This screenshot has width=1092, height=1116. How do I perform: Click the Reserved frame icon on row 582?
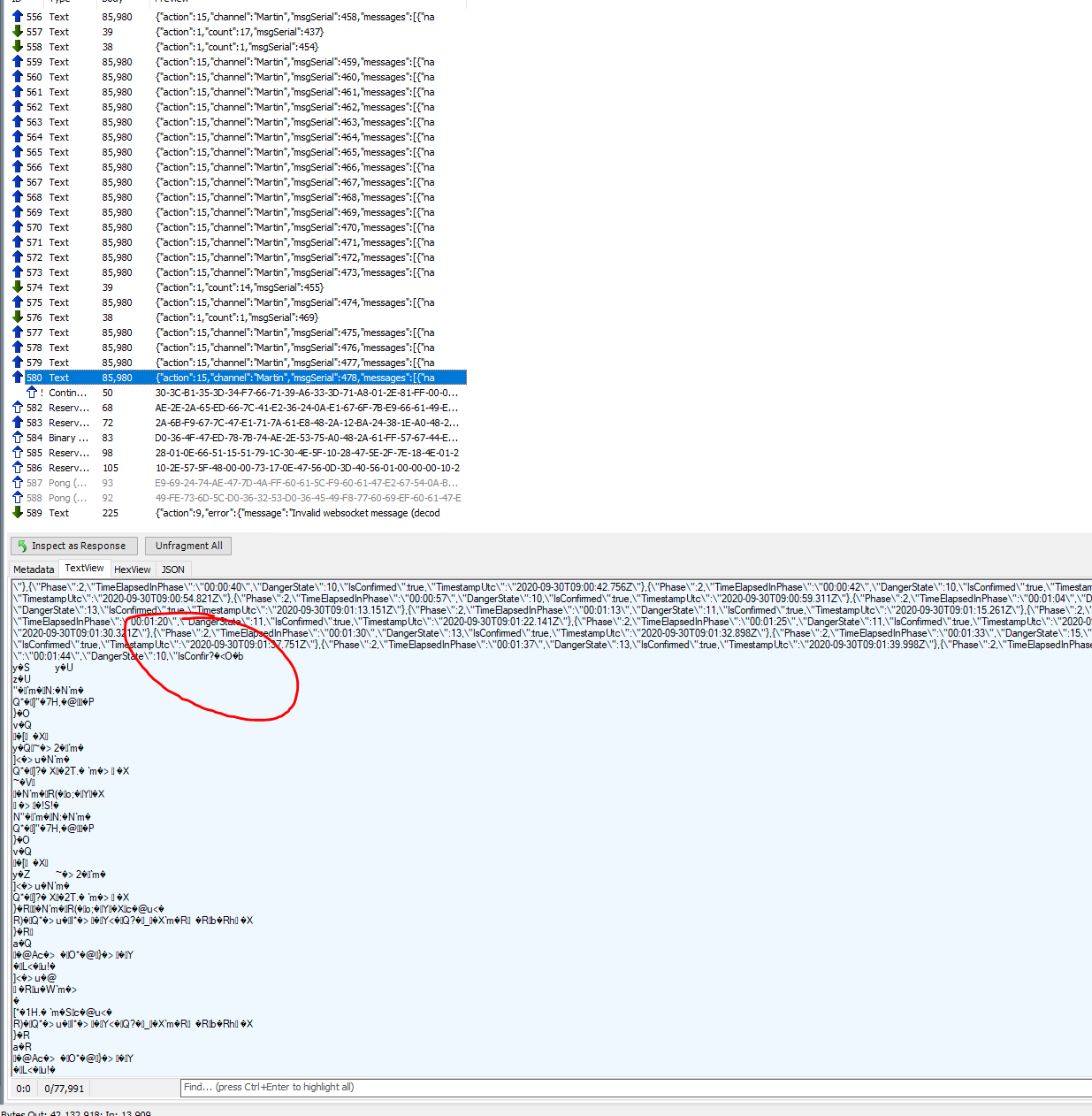17,407
